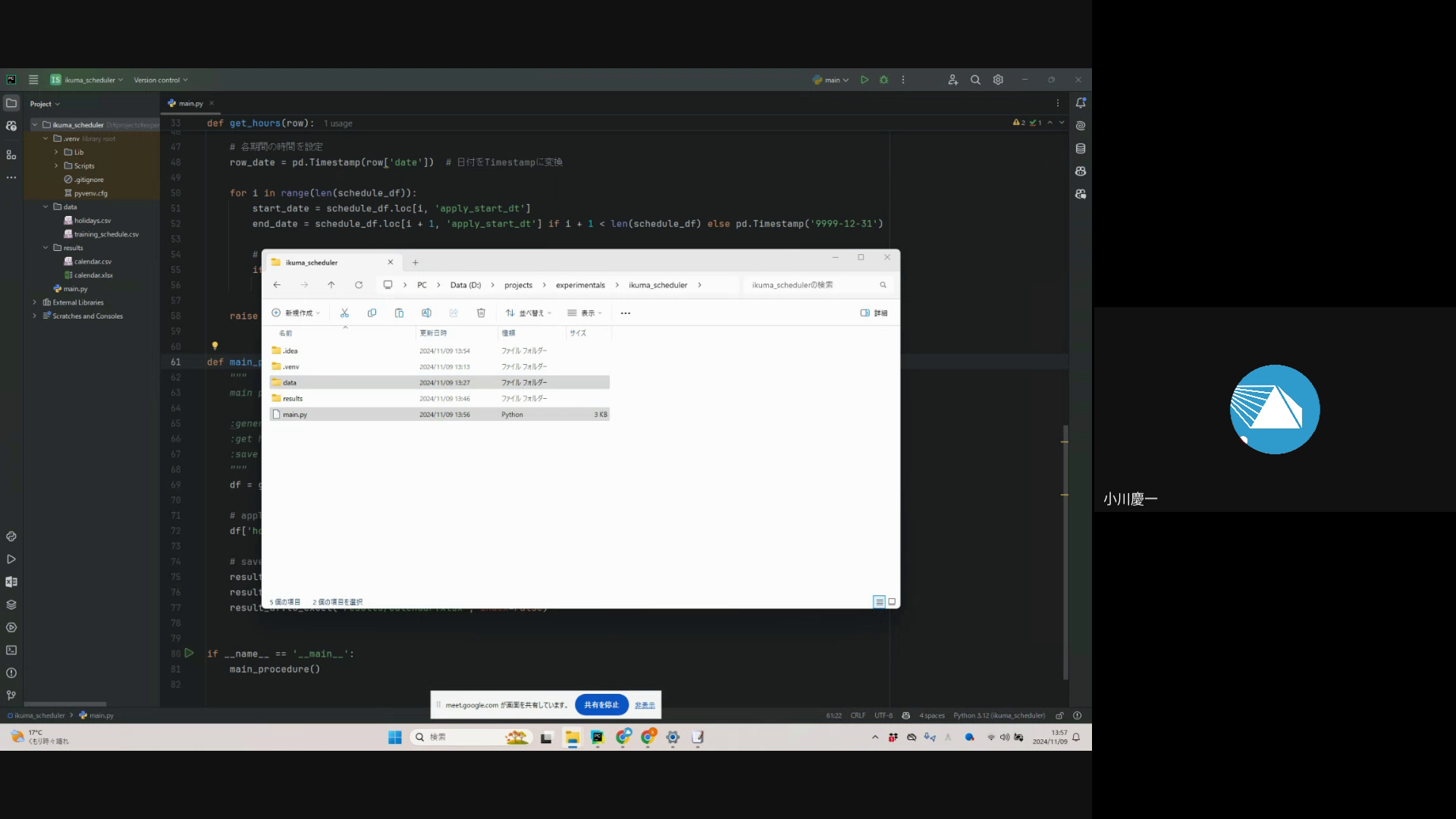Toggle the Project tool window folder icon

point(11,103)
